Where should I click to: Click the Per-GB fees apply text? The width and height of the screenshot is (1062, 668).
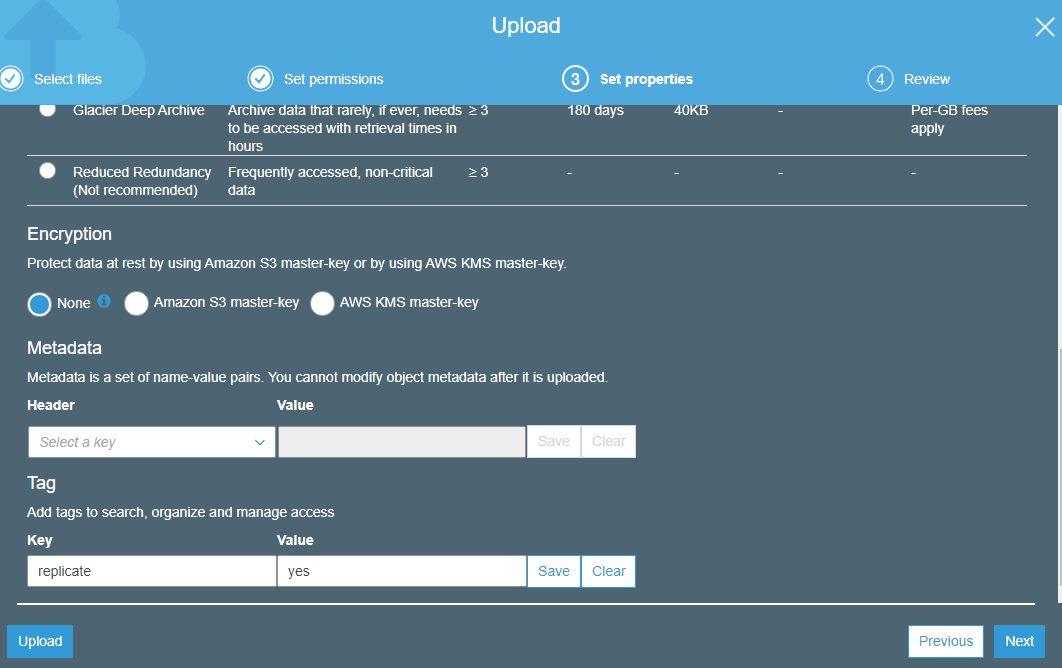coord(949,119)
